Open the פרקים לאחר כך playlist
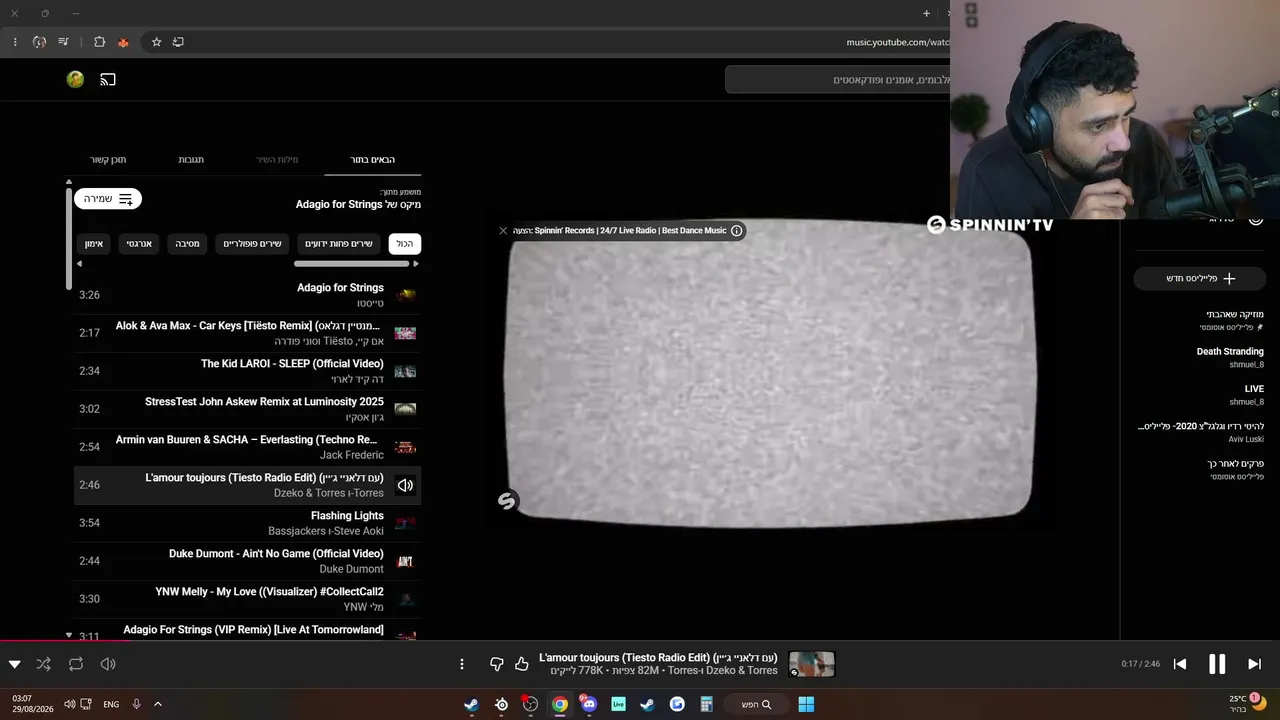 [1201, 469]
